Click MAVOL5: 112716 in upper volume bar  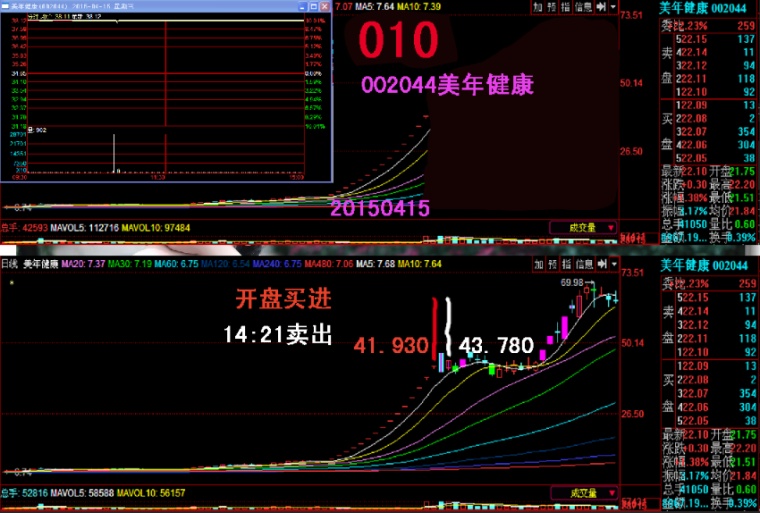85,227
